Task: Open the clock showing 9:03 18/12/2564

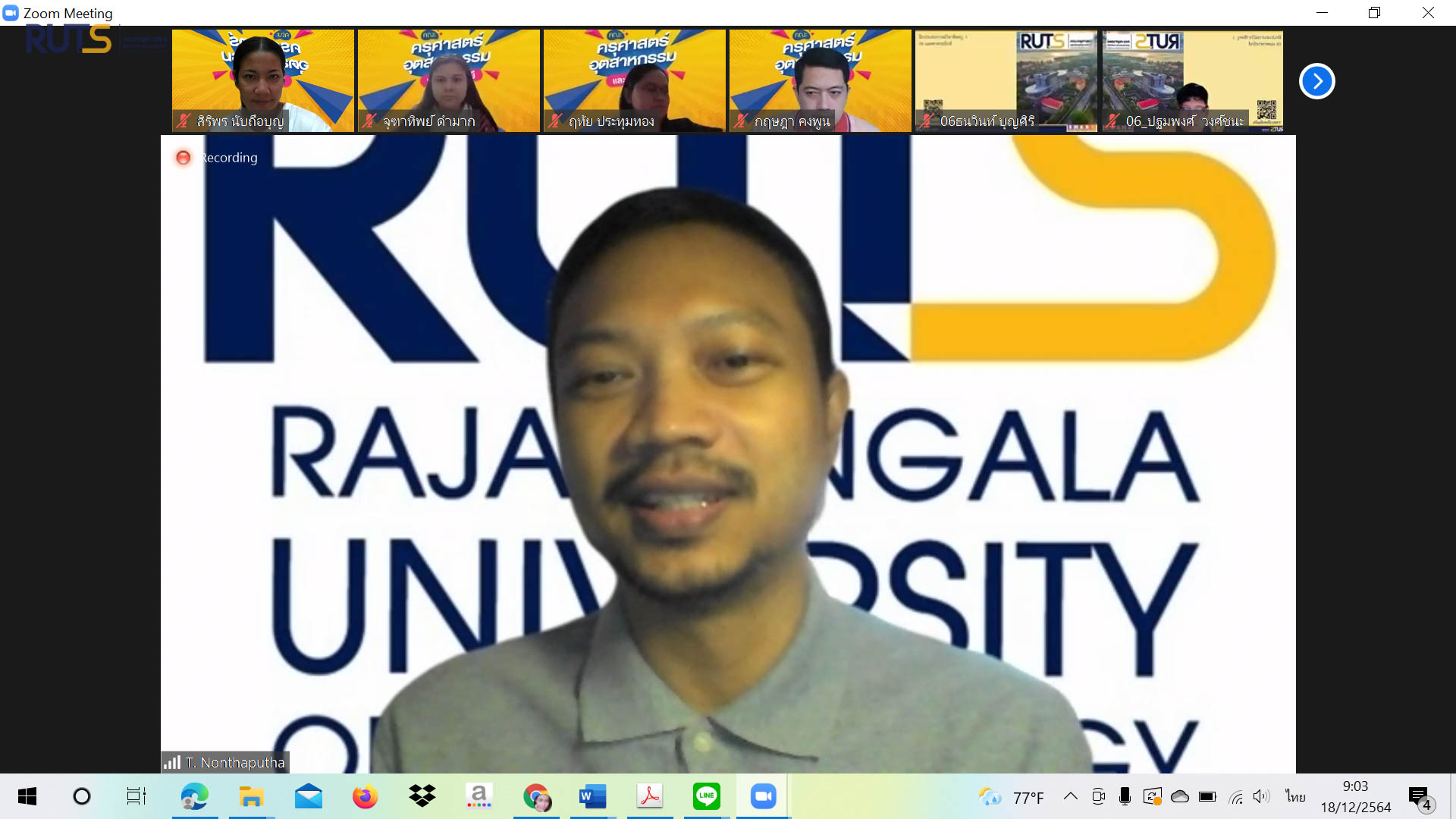Action: point(1356,797)
